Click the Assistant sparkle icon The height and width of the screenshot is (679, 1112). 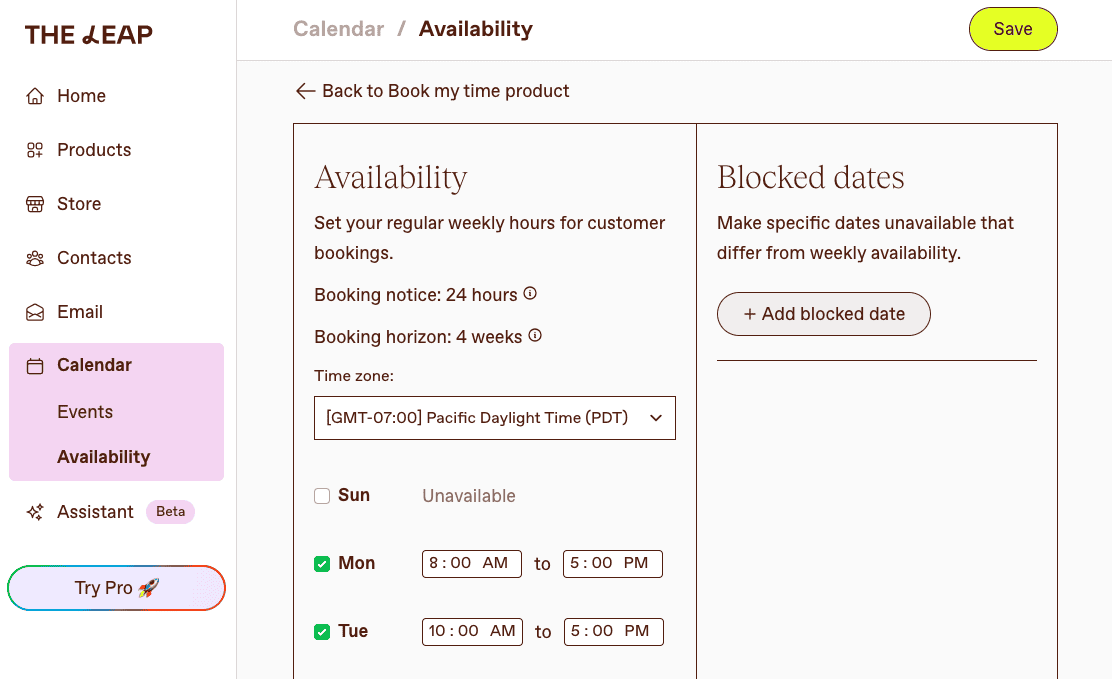click(x=35, y=512)
